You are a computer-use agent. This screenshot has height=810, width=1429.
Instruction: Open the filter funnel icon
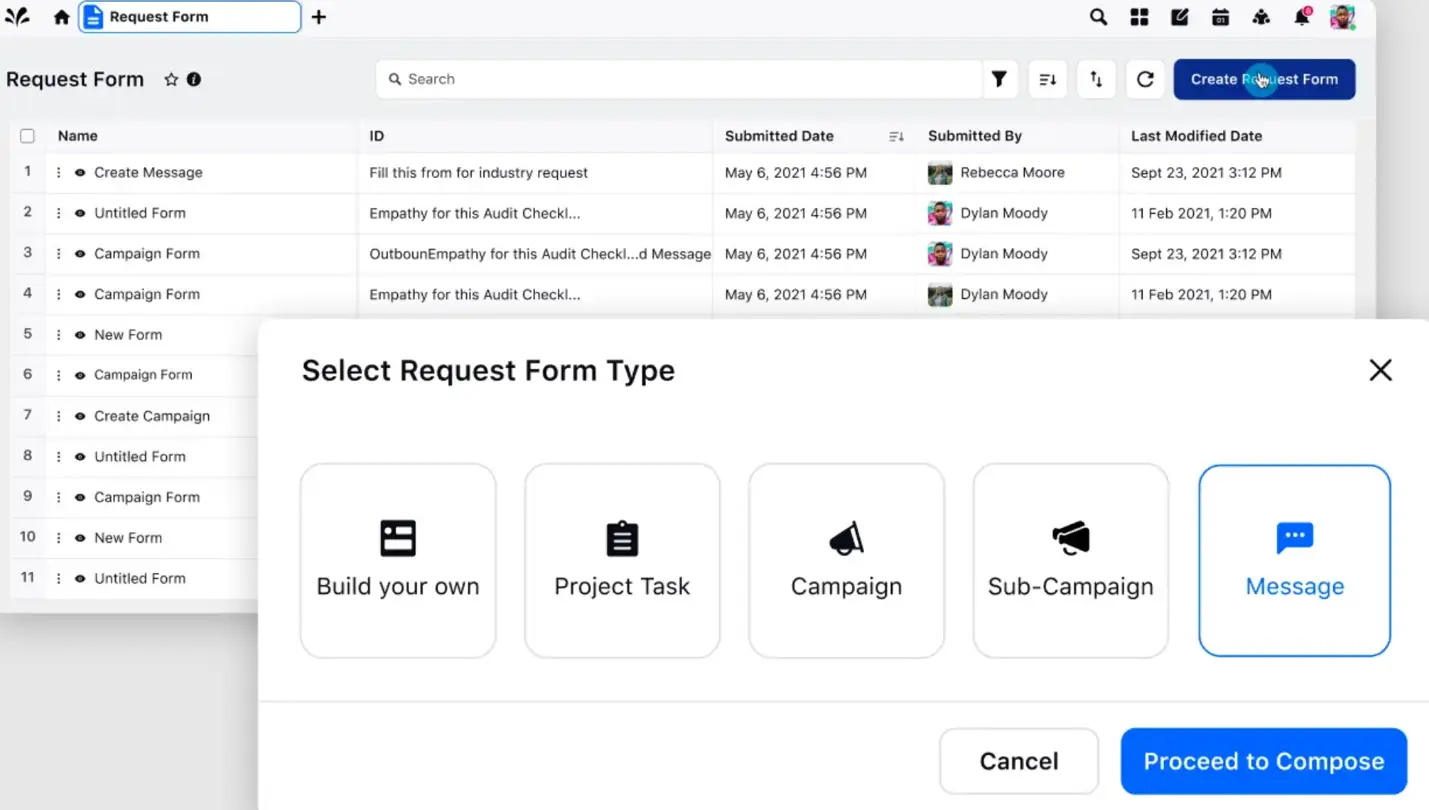(x=999, y=79)
